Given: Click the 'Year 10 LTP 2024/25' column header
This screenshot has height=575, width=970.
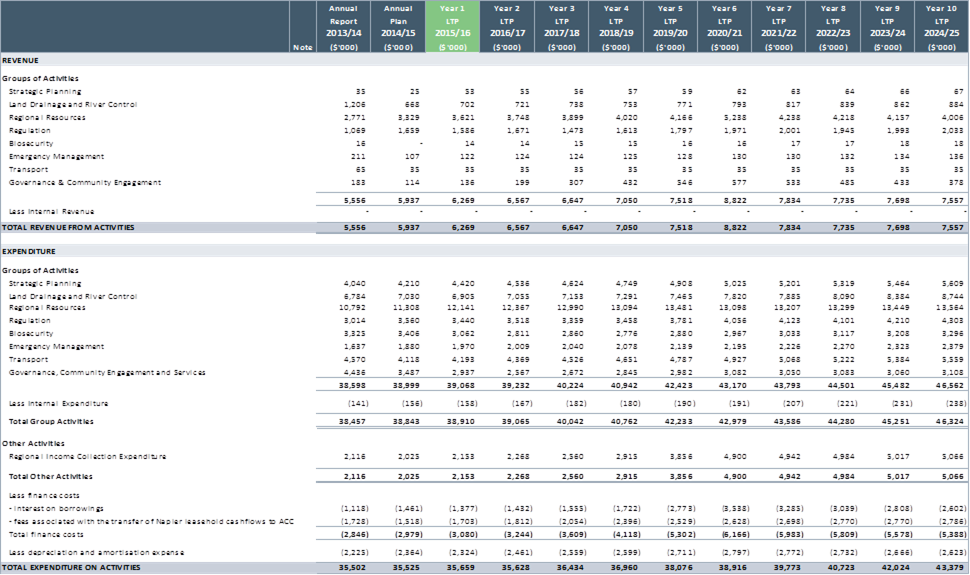Looking at the screenshot, I should (x=942, y=27).
